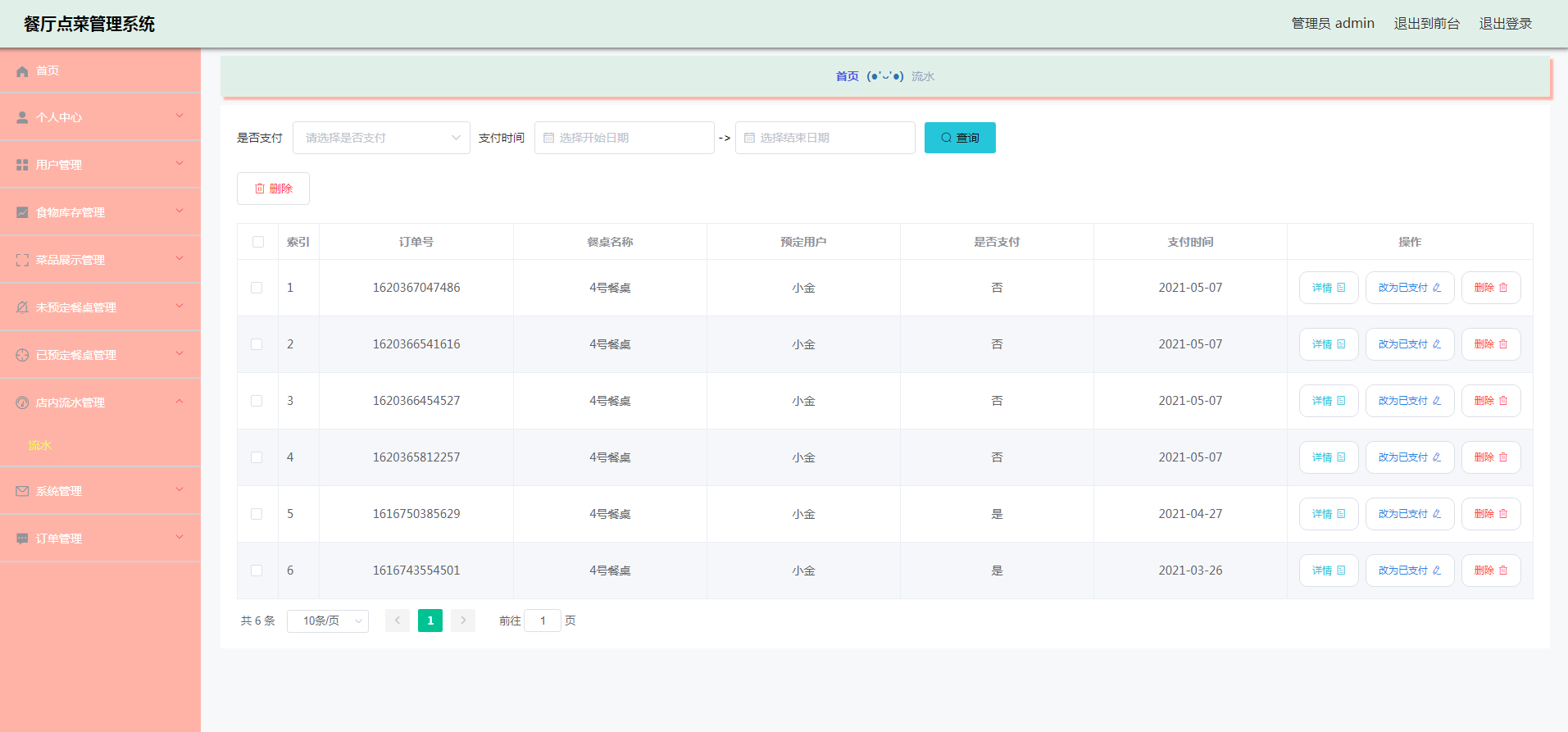Click detail document icon for order 1620366454527
Image resolution: width=1568 pixels, height=732 pixels.
(1341, 401)
